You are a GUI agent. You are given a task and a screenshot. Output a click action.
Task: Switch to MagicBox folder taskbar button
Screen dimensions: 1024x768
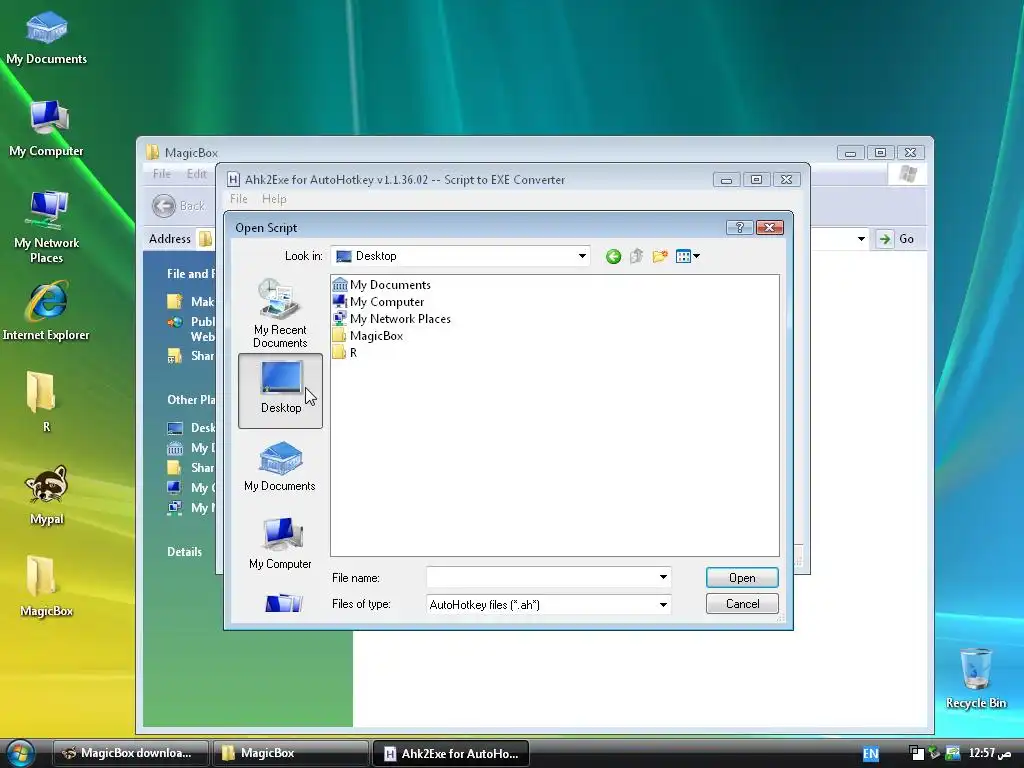[x=289, y=753]
